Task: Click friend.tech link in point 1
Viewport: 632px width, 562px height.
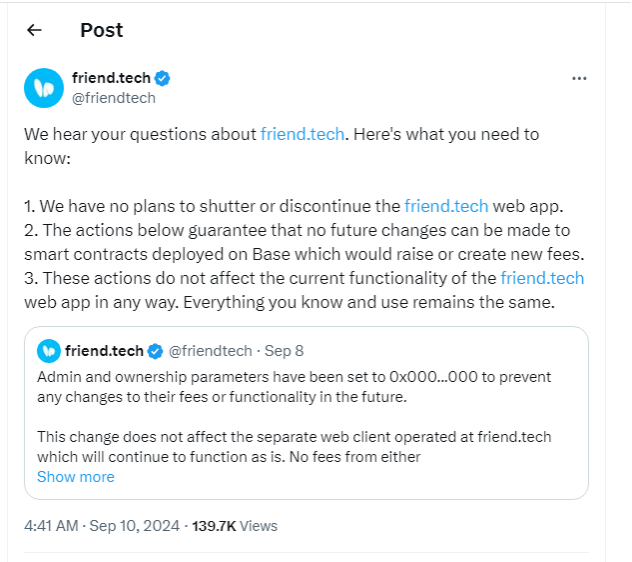Action: (446, 206)
